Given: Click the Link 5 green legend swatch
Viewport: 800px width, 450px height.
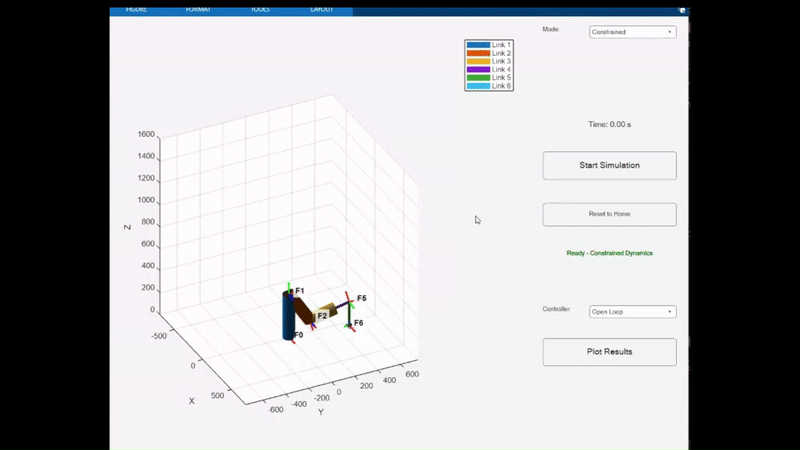Looking at the screenshot, I should (x=478, y=78).
